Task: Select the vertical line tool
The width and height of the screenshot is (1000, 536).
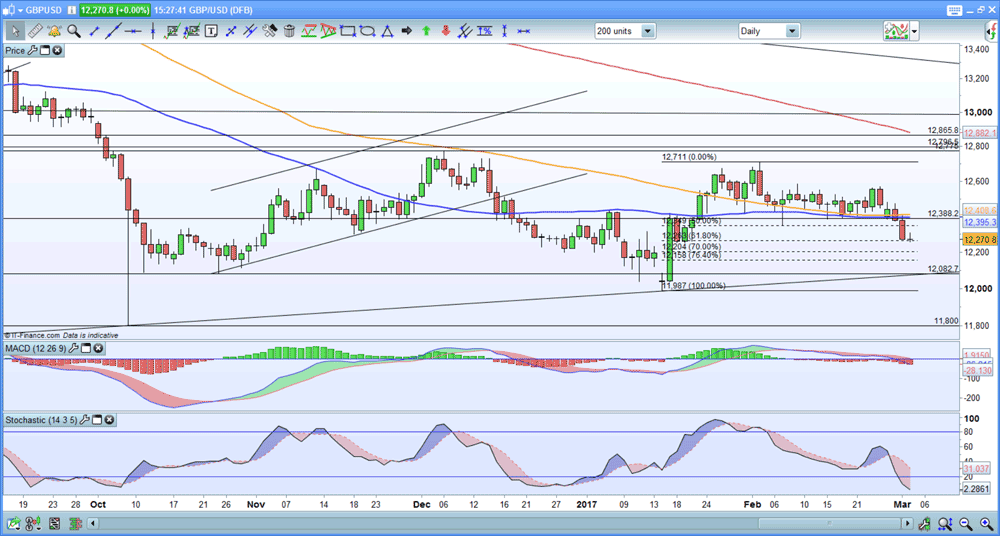Action: [x=152, y=30]
